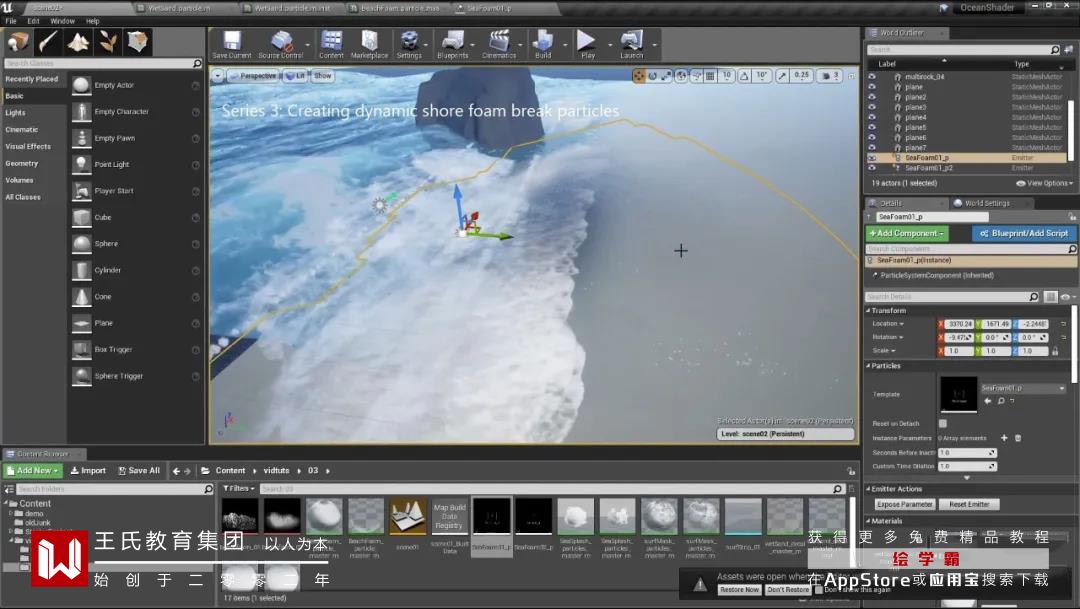Viewport: 1080px width, 609px height.
Task: Open the Edit menu
Action: (x=33, y=21)
